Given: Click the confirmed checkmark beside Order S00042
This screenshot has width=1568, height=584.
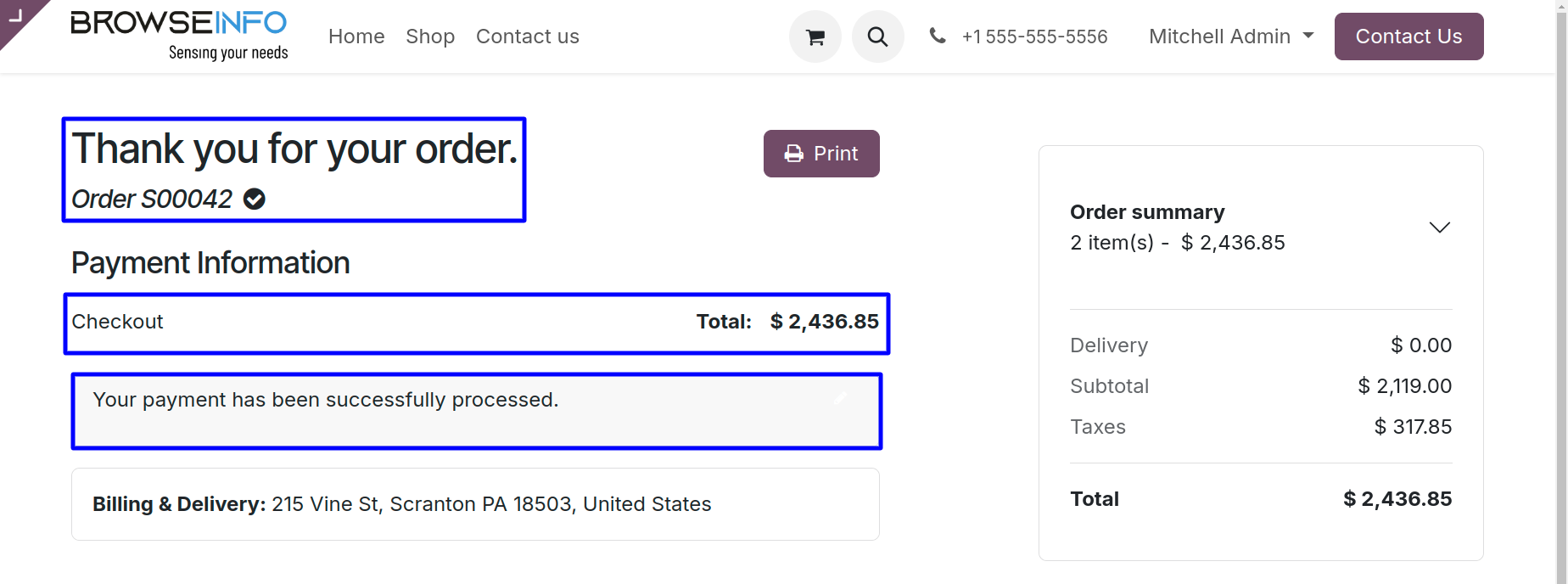Looking at the screenshot, I should [x=255, y=199].
